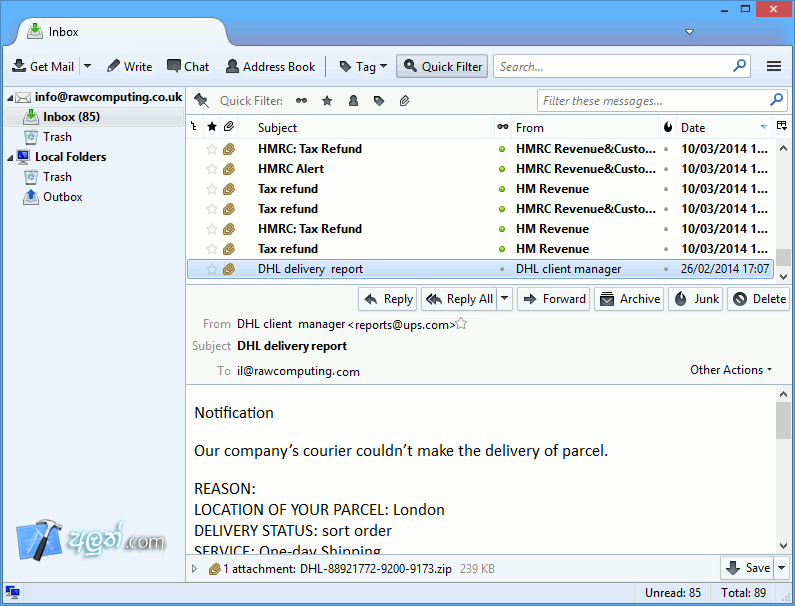Reply to the DHL message
The height and width of the screenshot is (606, 795).
(x=388, y=299)
